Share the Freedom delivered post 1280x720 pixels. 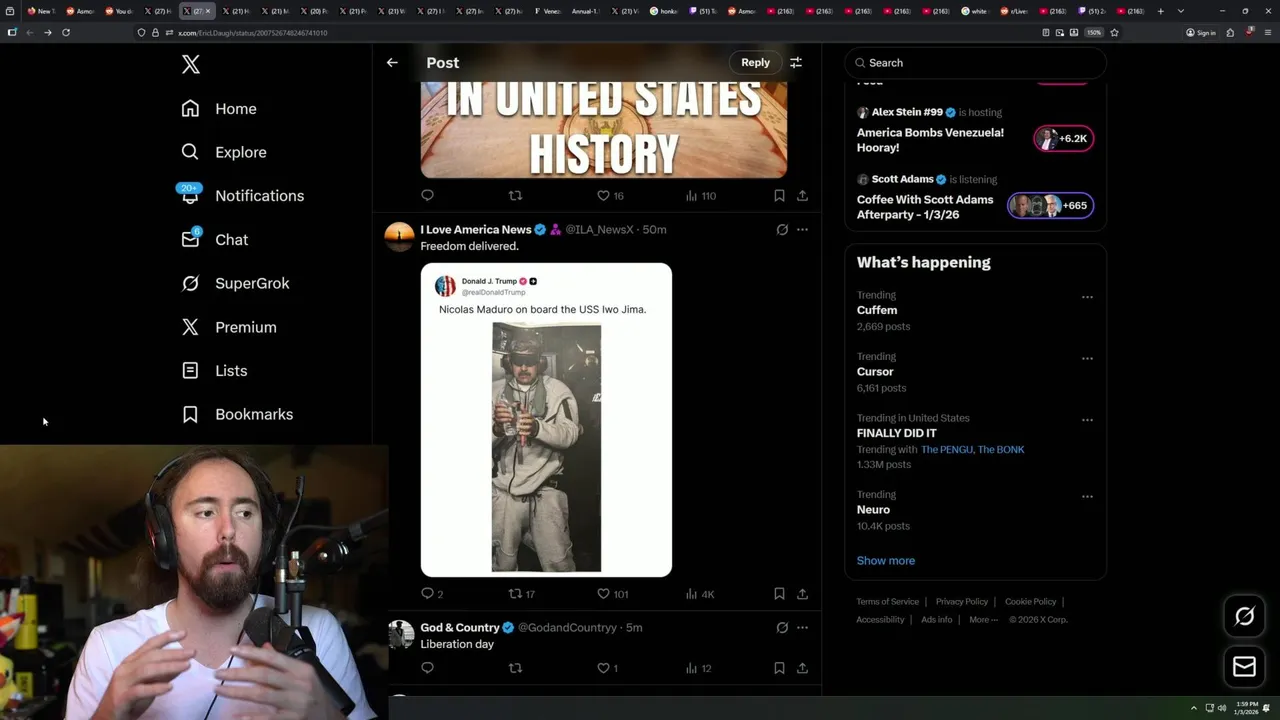(x=802, y=594)
